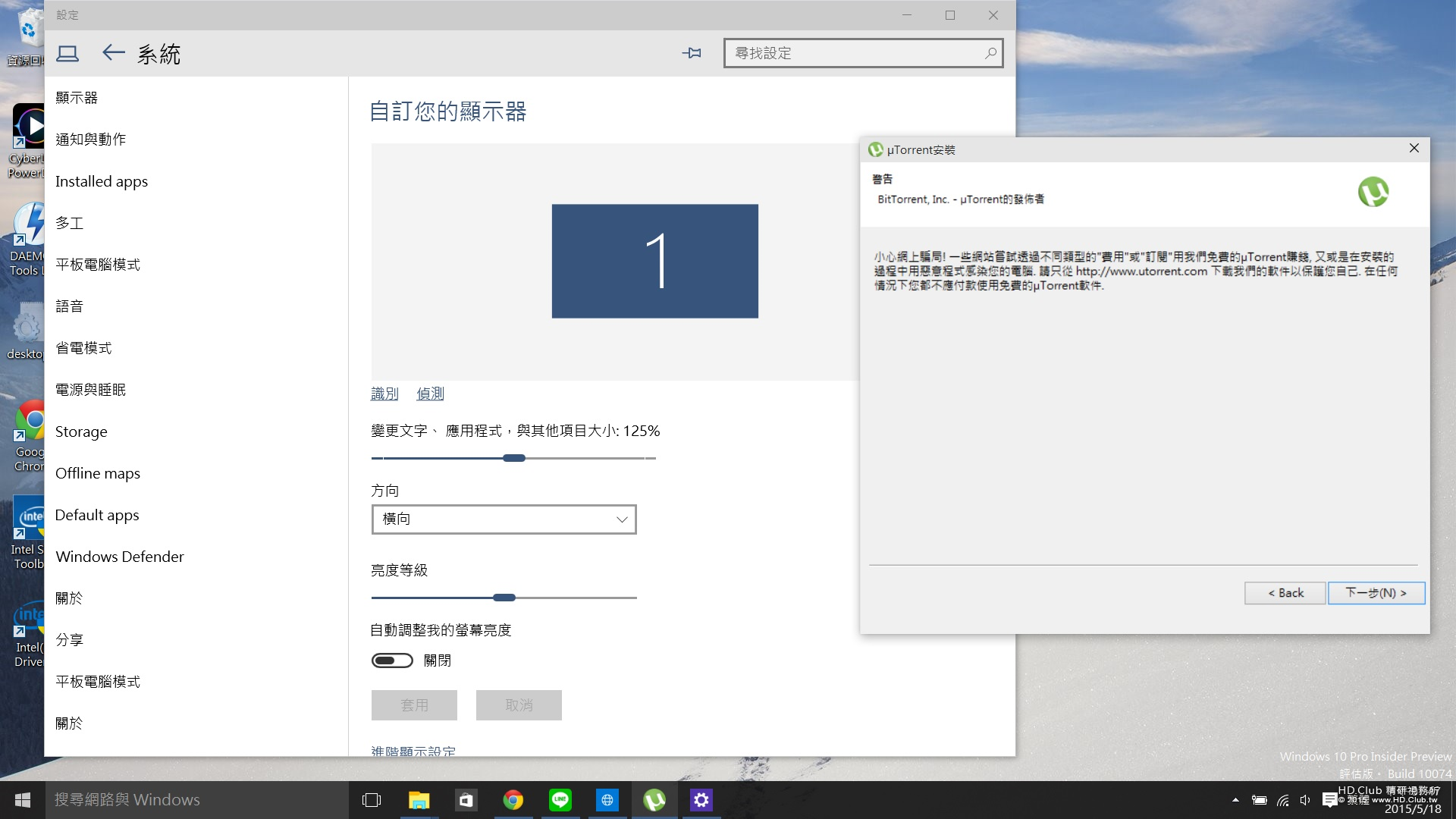
Task: Launch Google Chrome from the taskbar
Action: [x=513, y=800]
